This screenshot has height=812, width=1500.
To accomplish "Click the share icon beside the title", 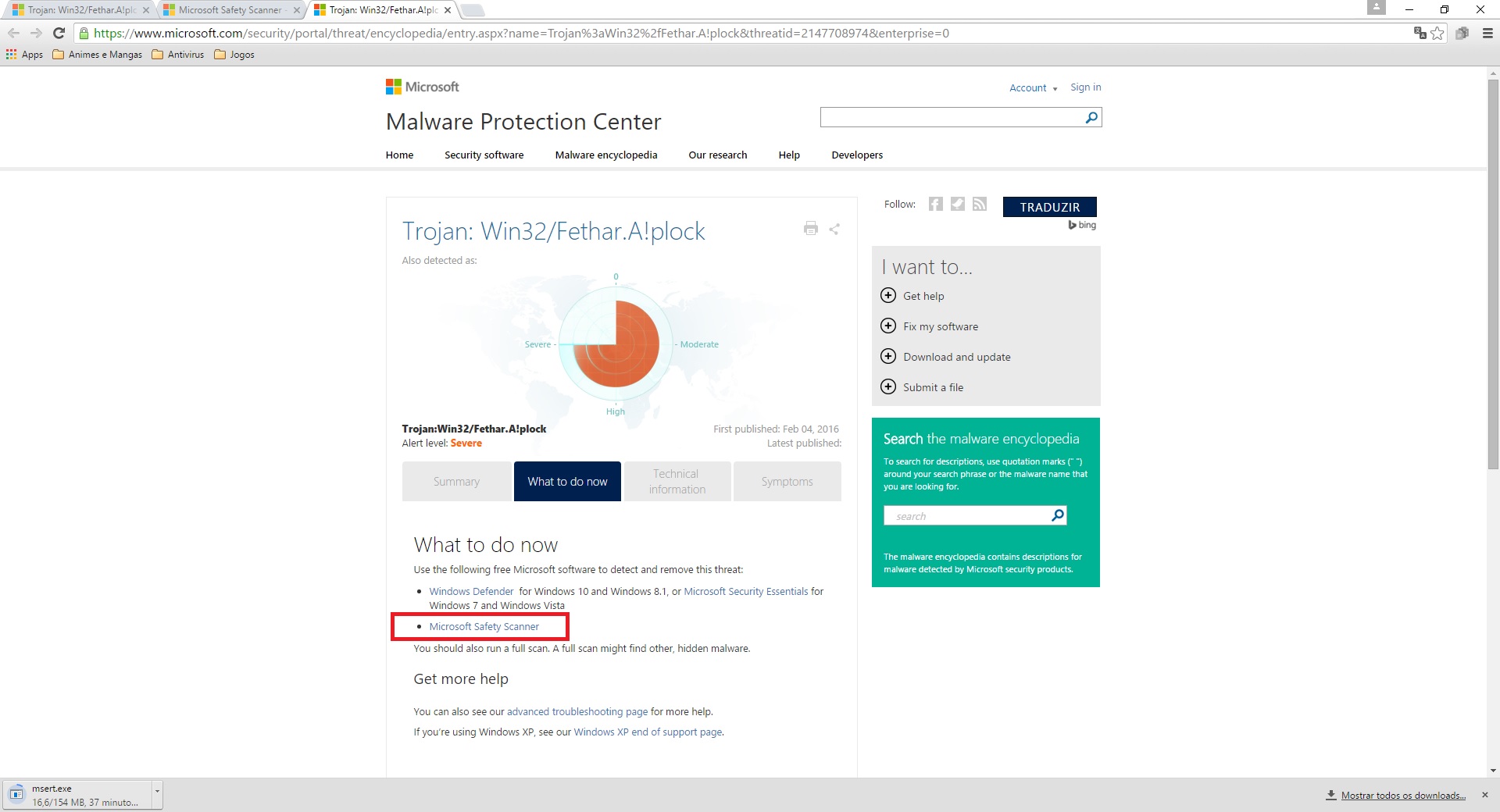I will 834,229.
